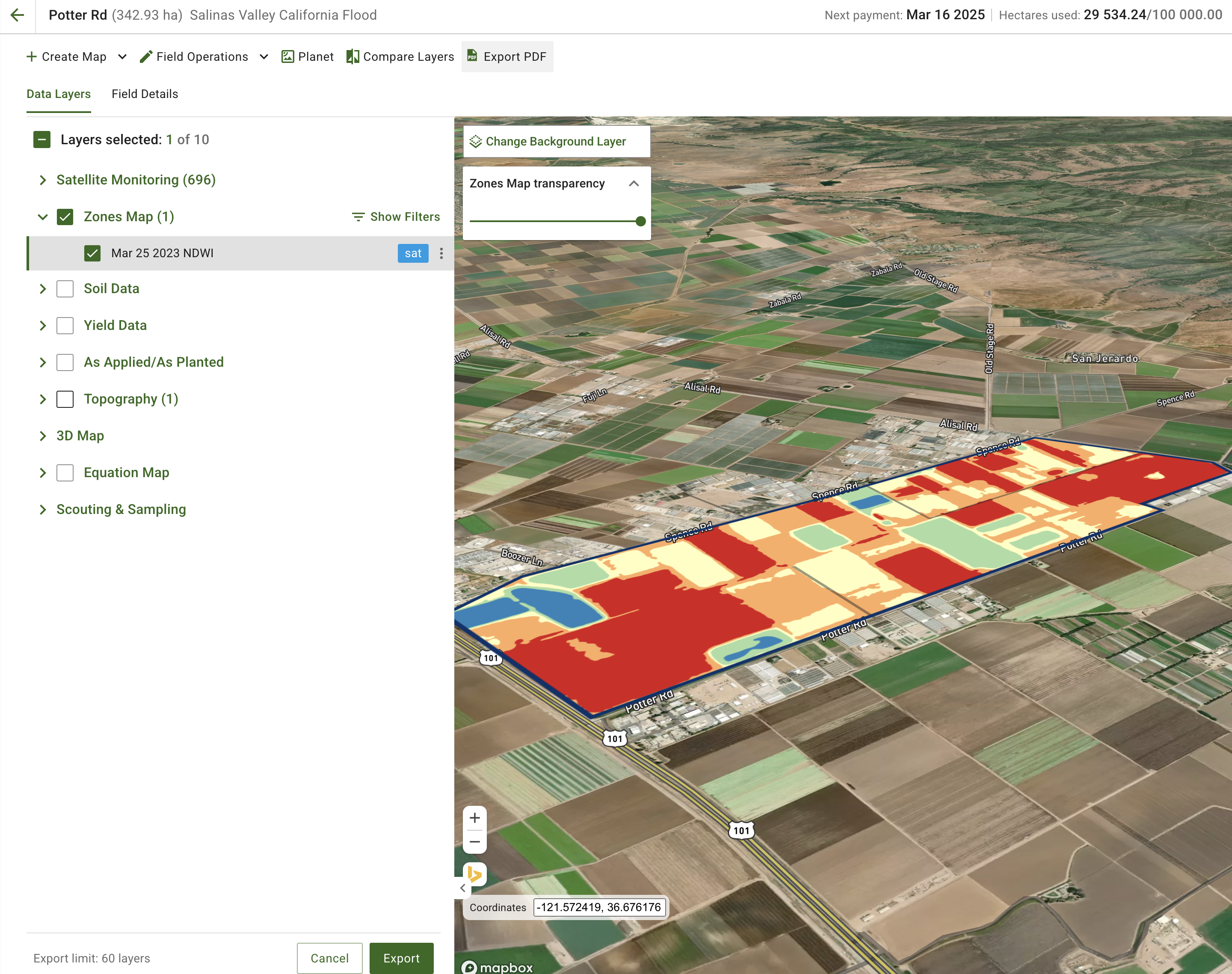
Task: Open the Field Operations menu
Action: point(202,57)
